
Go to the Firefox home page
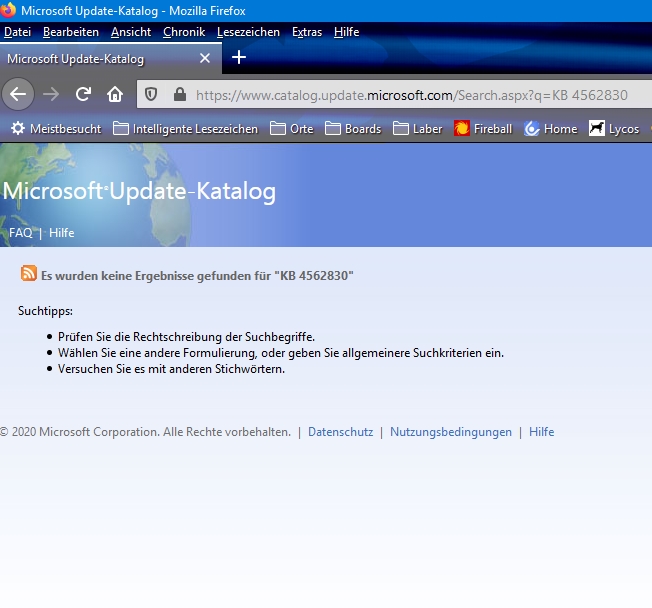coord(115,94)
